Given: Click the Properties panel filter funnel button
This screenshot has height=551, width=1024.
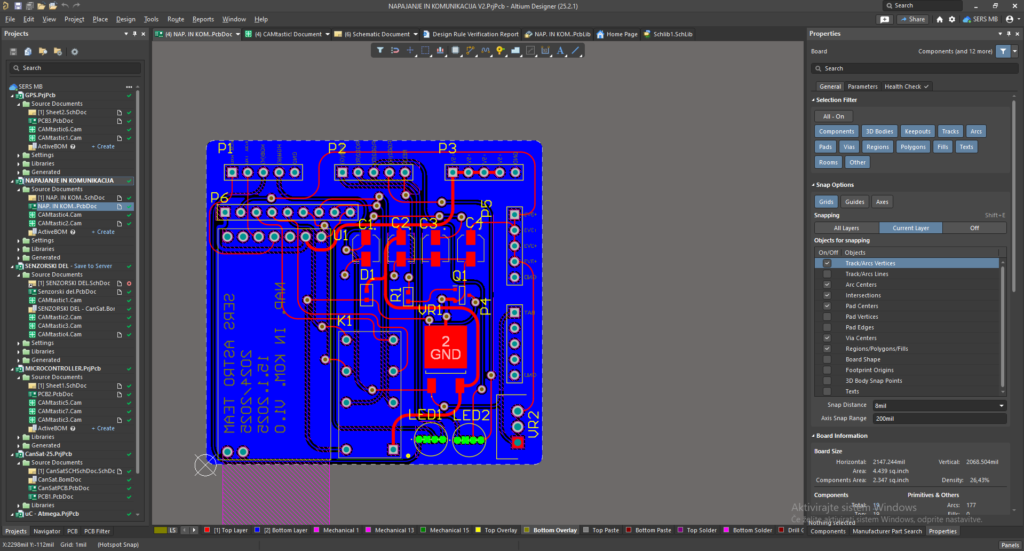Looking at the screenshot, I should click(1003, 51).
